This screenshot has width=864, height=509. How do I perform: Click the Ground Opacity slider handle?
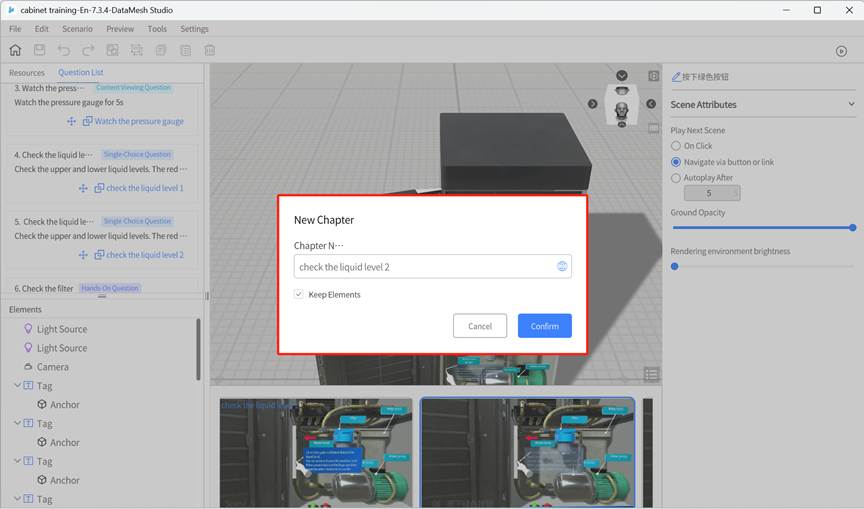pos(852,228)
